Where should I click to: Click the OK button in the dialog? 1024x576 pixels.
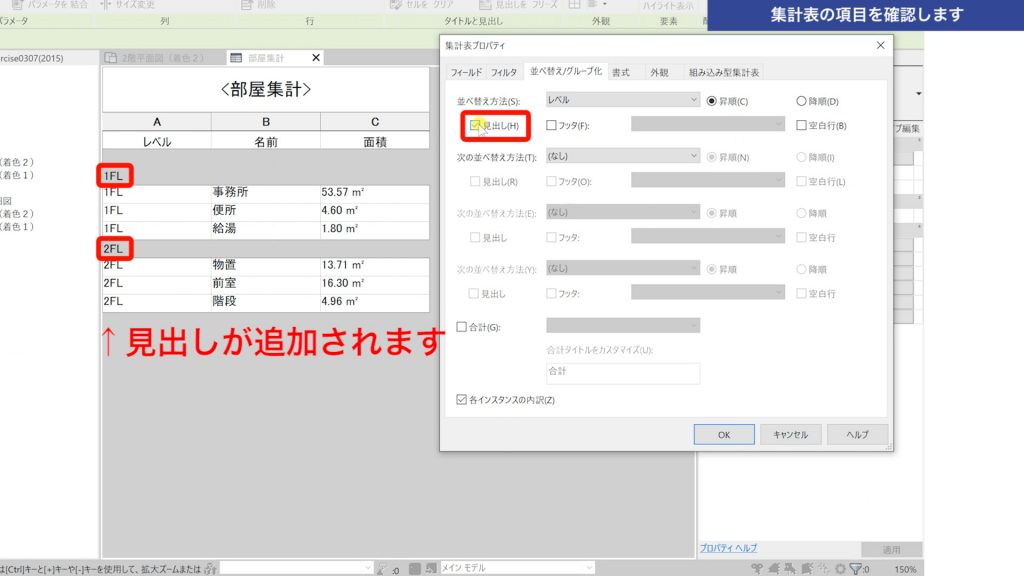(723, 434)
